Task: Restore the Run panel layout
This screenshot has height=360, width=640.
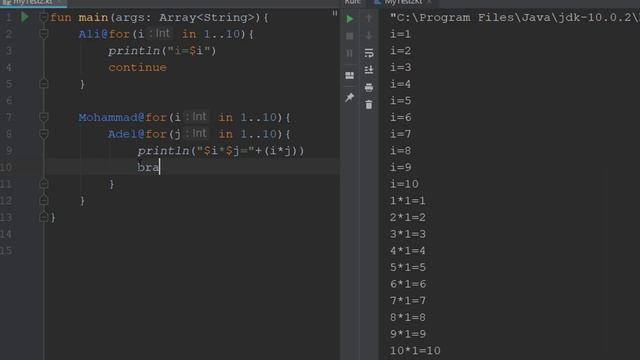Action: coord(350,76)
